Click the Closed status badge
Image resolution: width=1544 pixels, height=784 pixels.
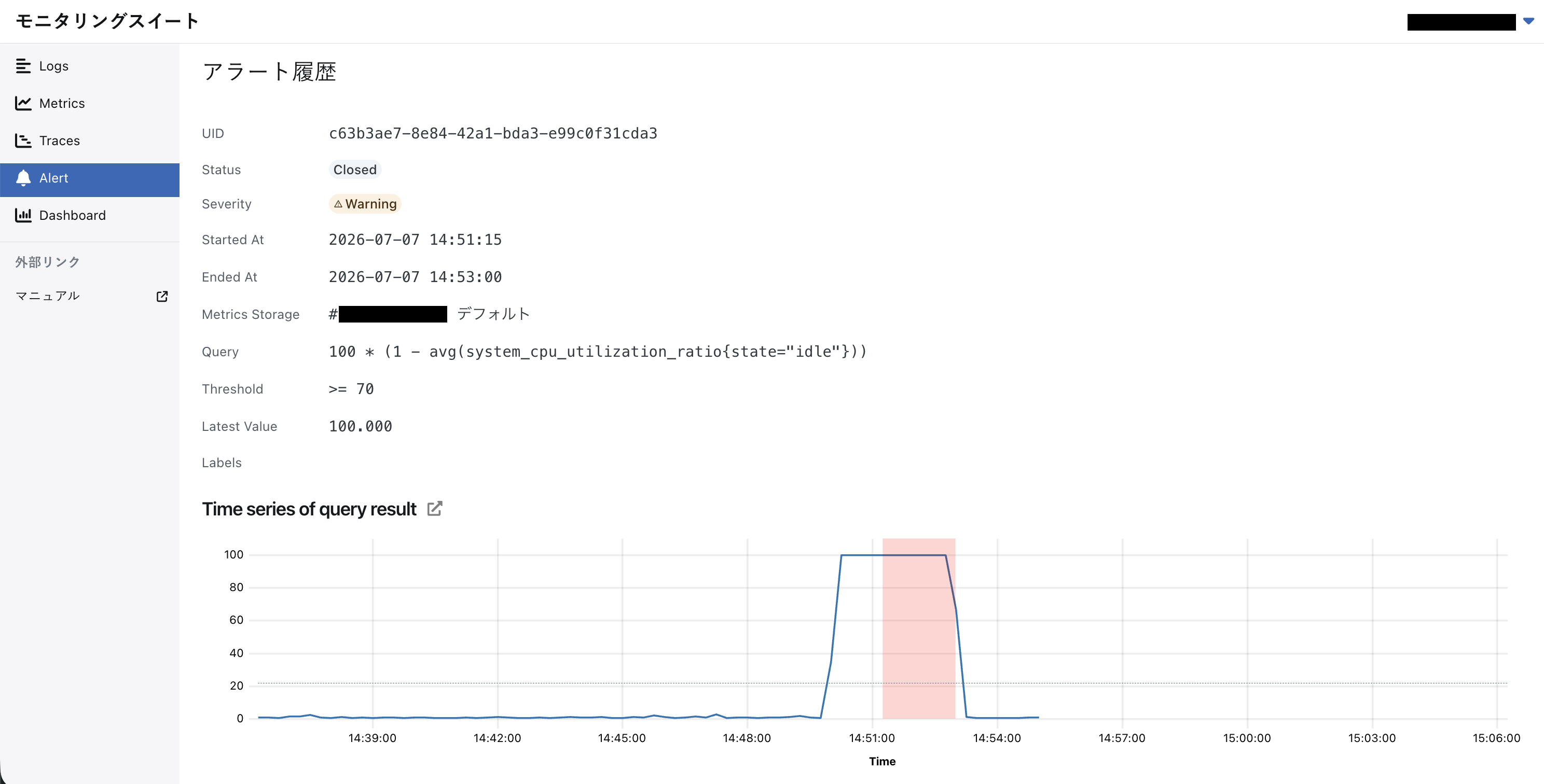pos(355,170)
